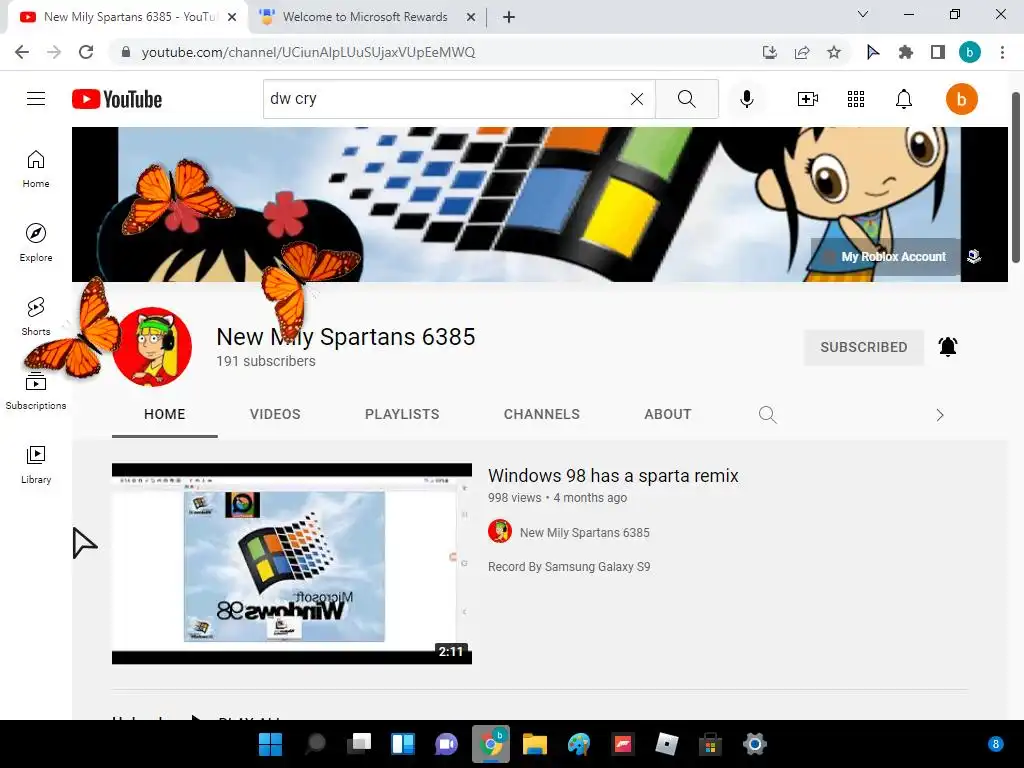This screenshot has width=1024, height=768.
Task: Open Task View on the taskbar
Action: (359, 744)
